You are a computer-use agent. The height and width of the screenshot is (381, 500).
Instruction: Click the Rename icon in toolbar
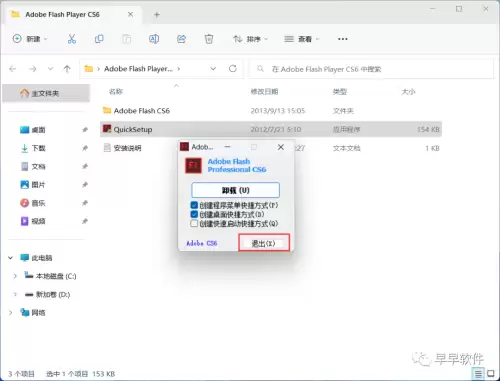pyautogui.click(x=154, y=39)
